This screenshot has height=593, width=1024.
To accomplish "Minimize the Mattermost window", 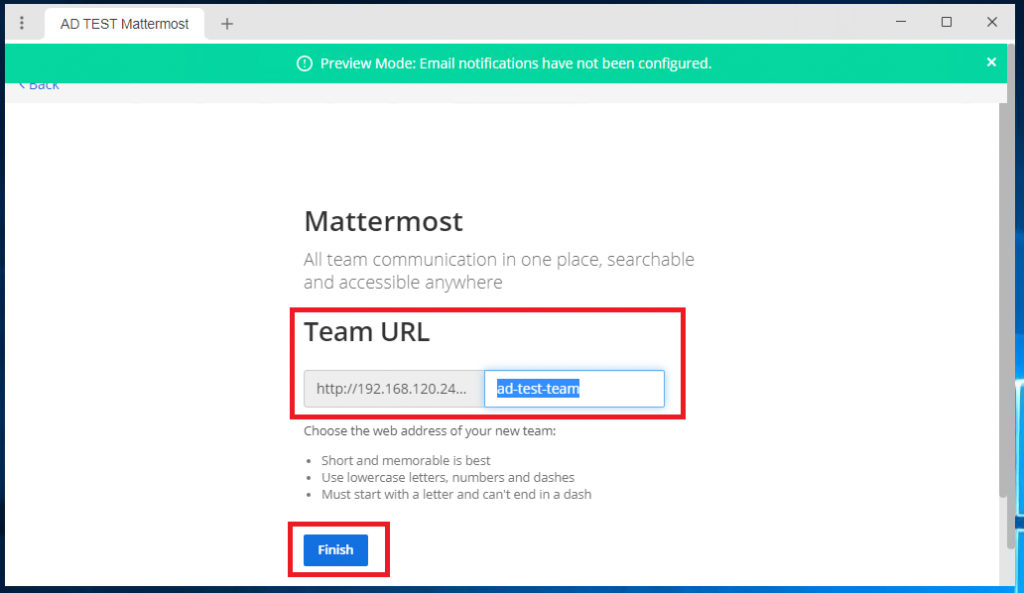I will (x=901, y=22).
